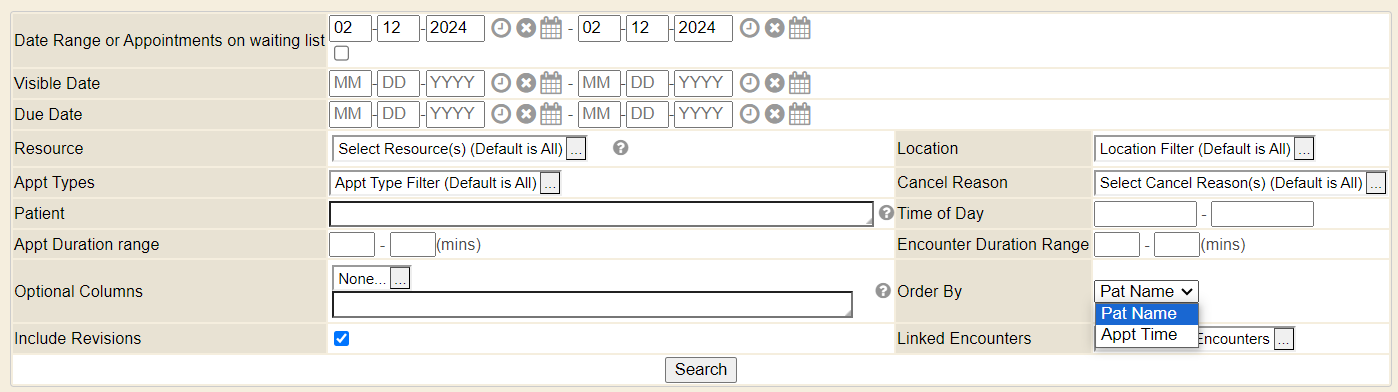Viewport: 1398px width, 392px height.
Task: Uncheck the Include Revisions checkbox
Action: pyautogui.click(x=341, y=338)
